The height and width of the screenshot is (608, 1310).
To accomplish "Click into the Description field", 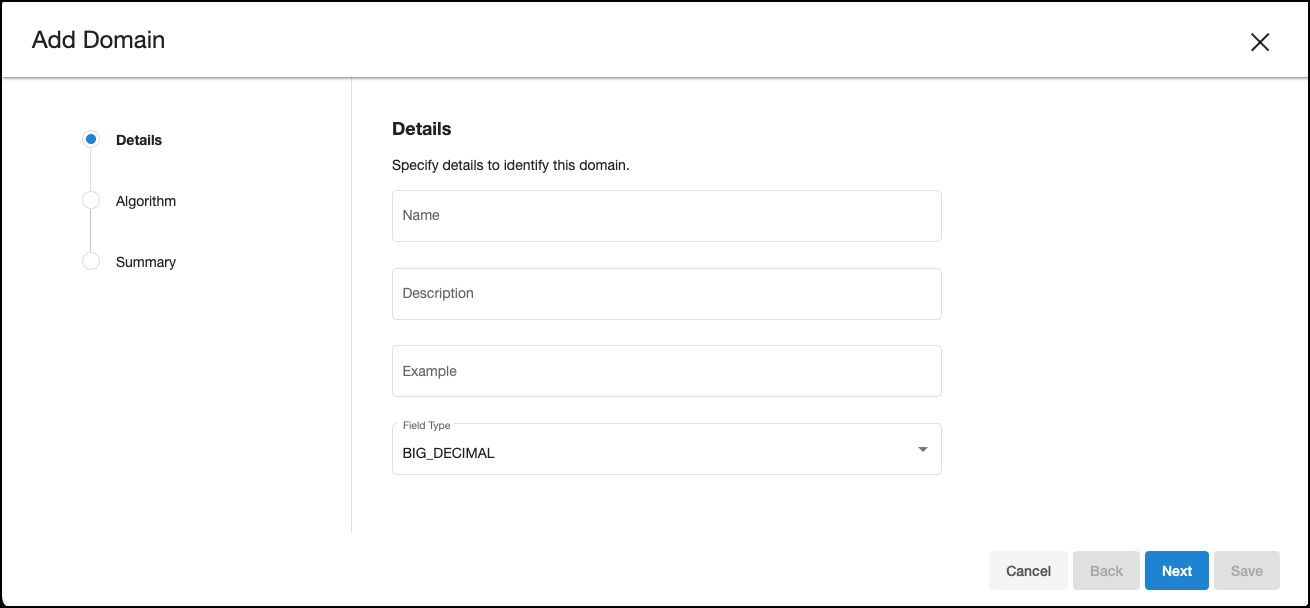I will click(x=666, y=294).
